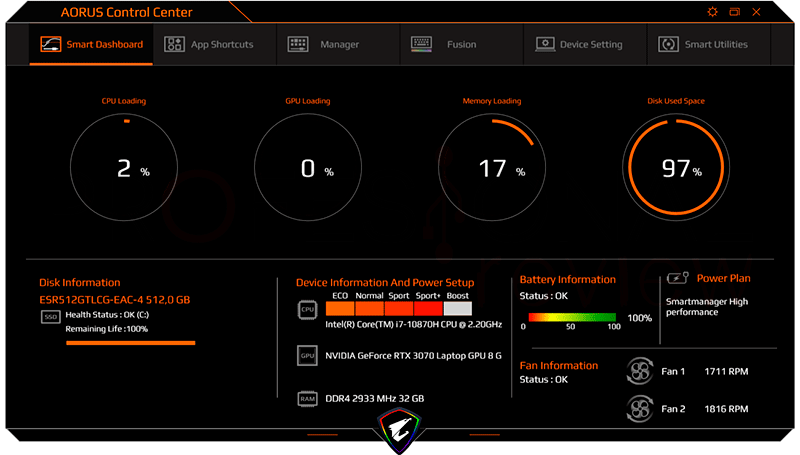Click the Fan 1 icon
The height and width of the screenshot is (455, 800).
[x=640, y=371]
